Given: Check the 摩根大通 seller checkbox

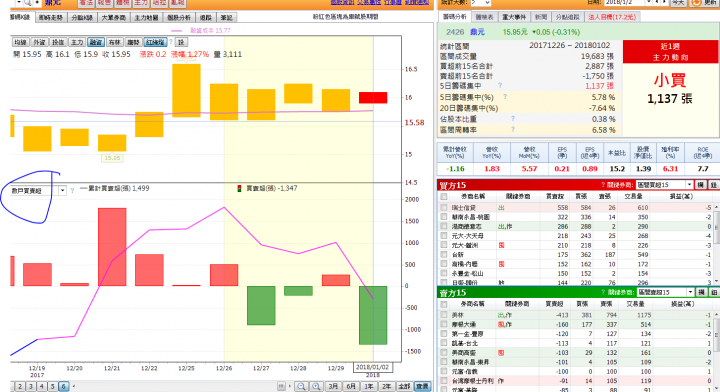Looking at the screenshot, I should click(x=444, y=325).
